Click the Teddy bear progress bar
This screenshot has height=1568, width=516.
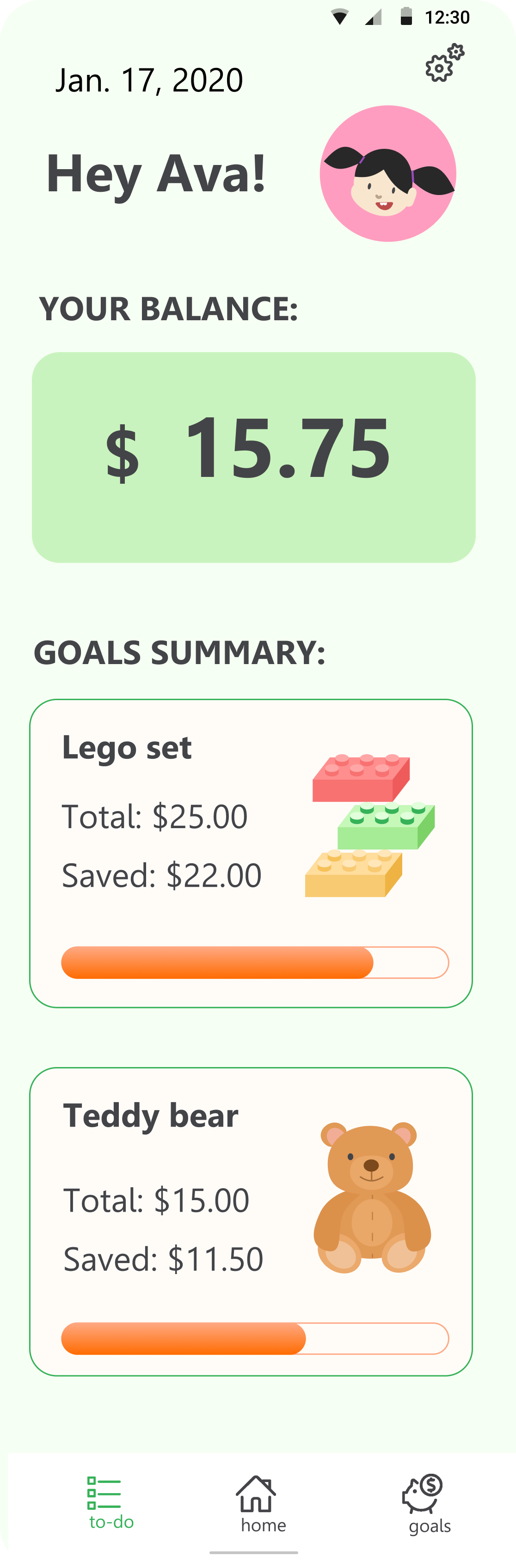click(x=255, y=1338)
